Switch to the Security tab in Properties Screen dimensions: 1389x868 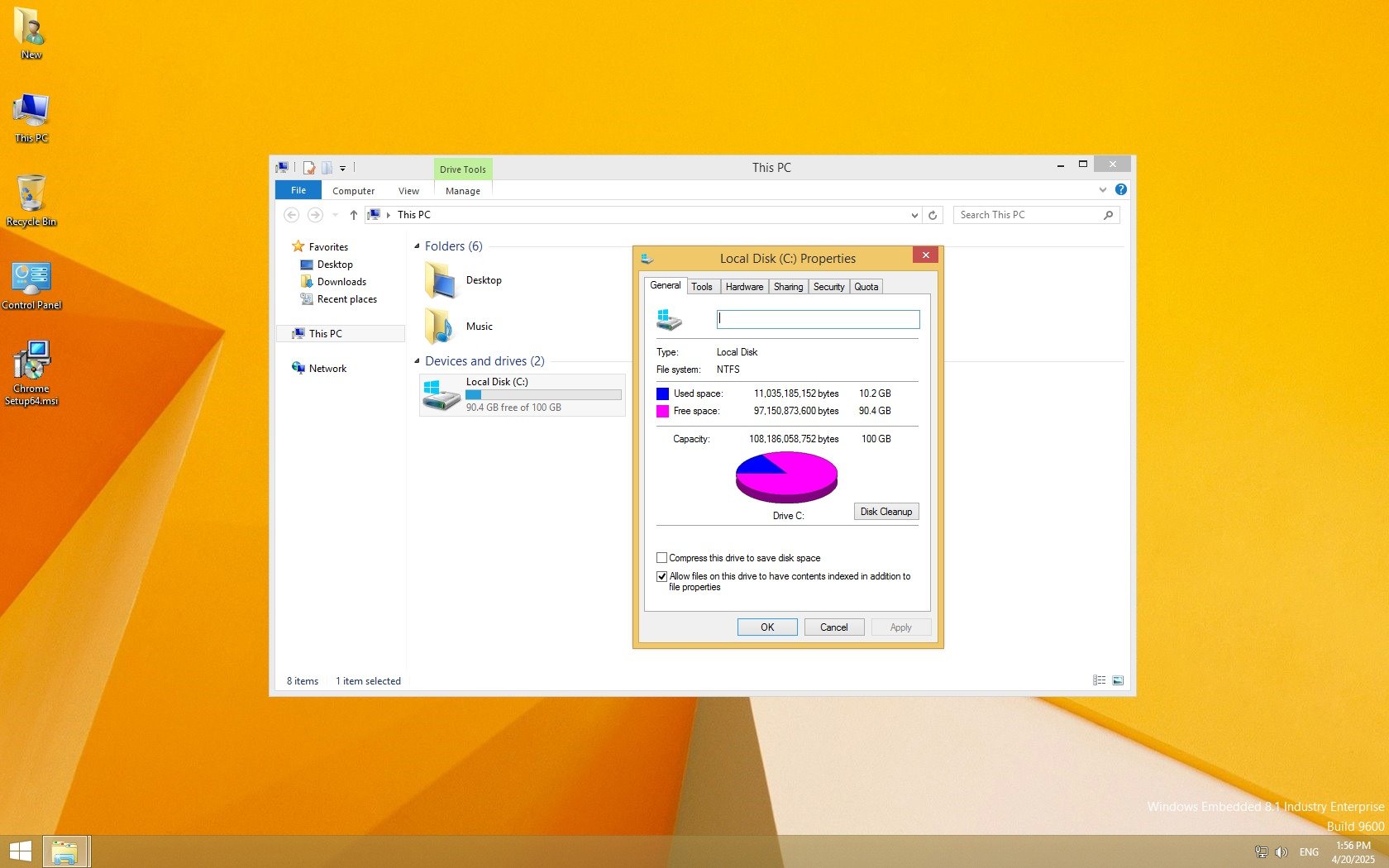(x=828, y=287)
